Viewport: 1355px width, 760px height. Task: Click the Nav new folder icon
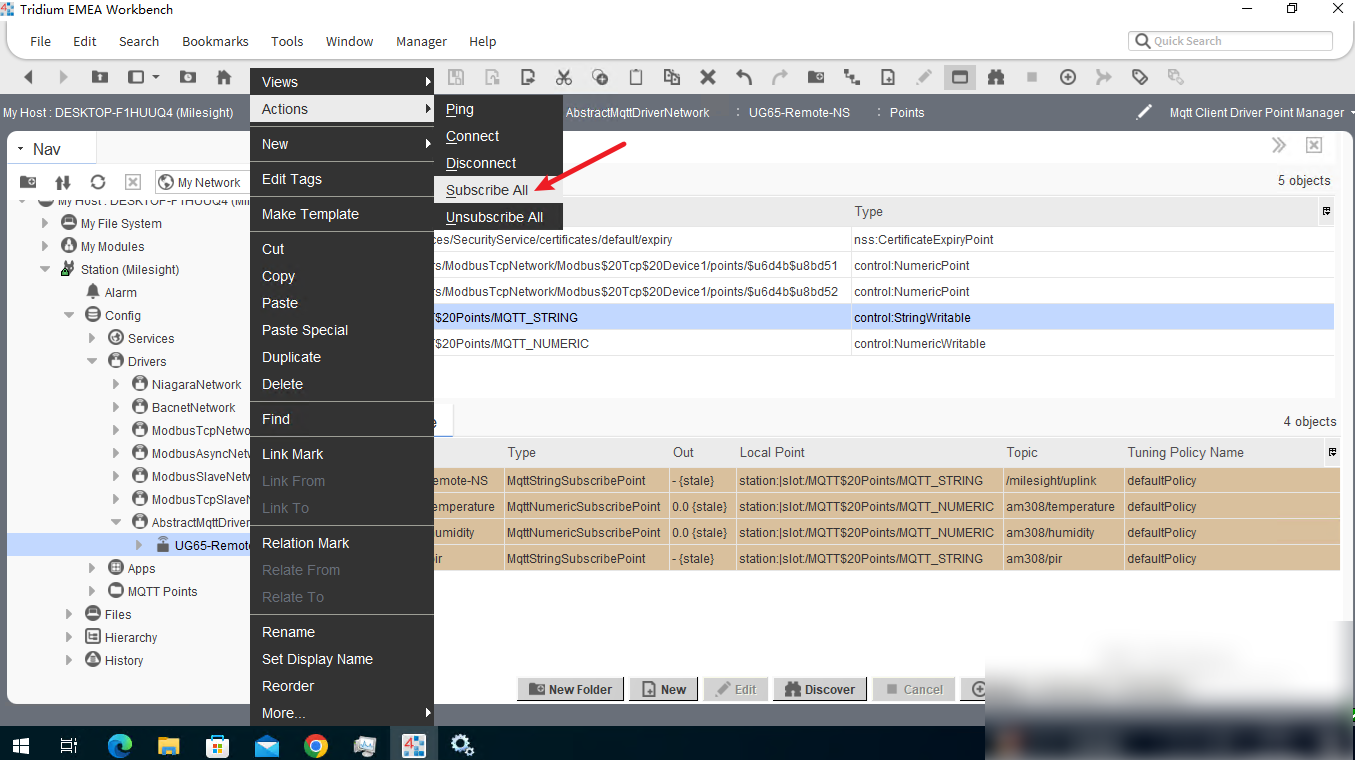(28, 182)
